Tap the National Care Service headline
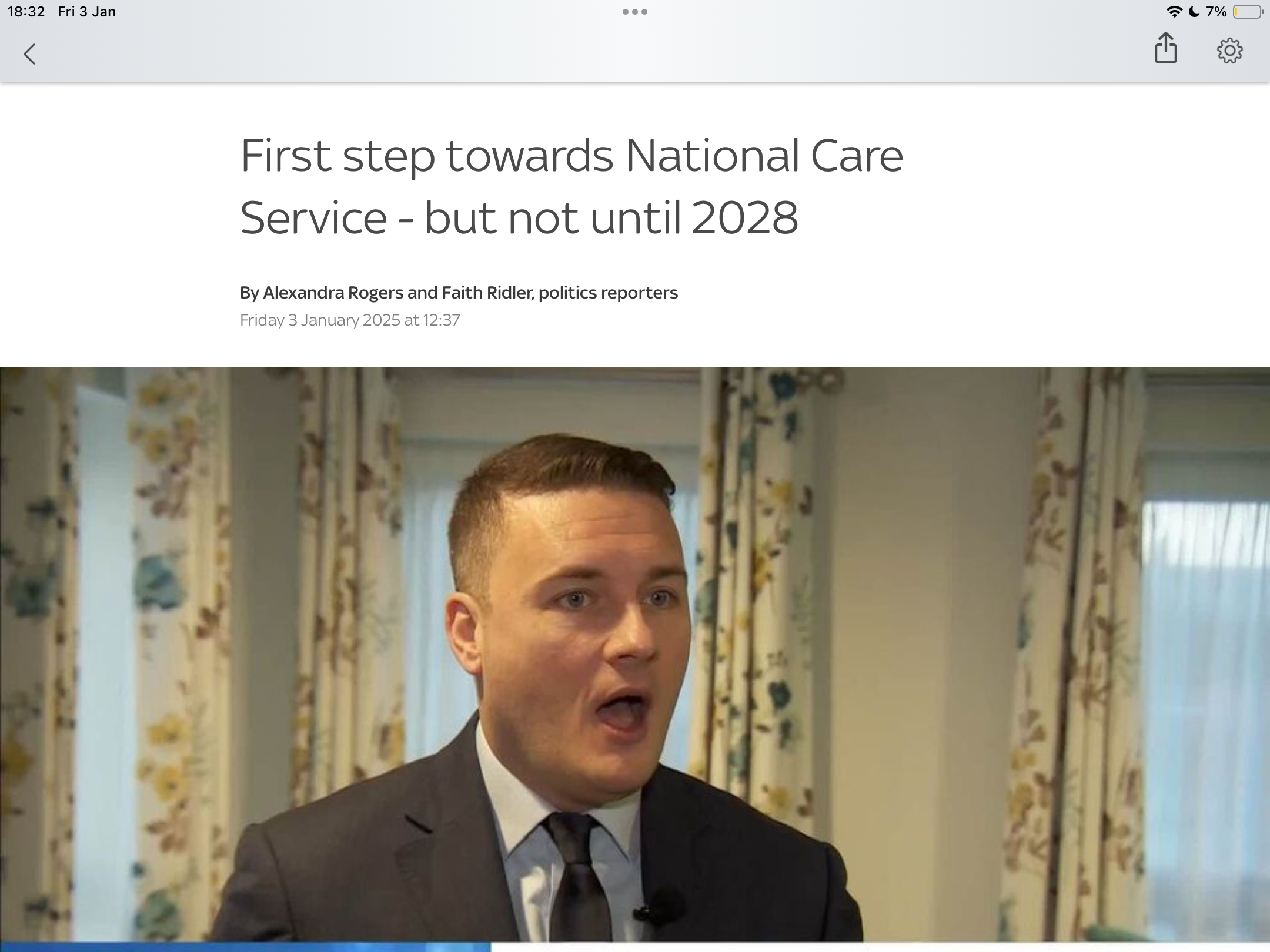The height and width of the screenshot is (952, 1270). (x=571, y=186)
